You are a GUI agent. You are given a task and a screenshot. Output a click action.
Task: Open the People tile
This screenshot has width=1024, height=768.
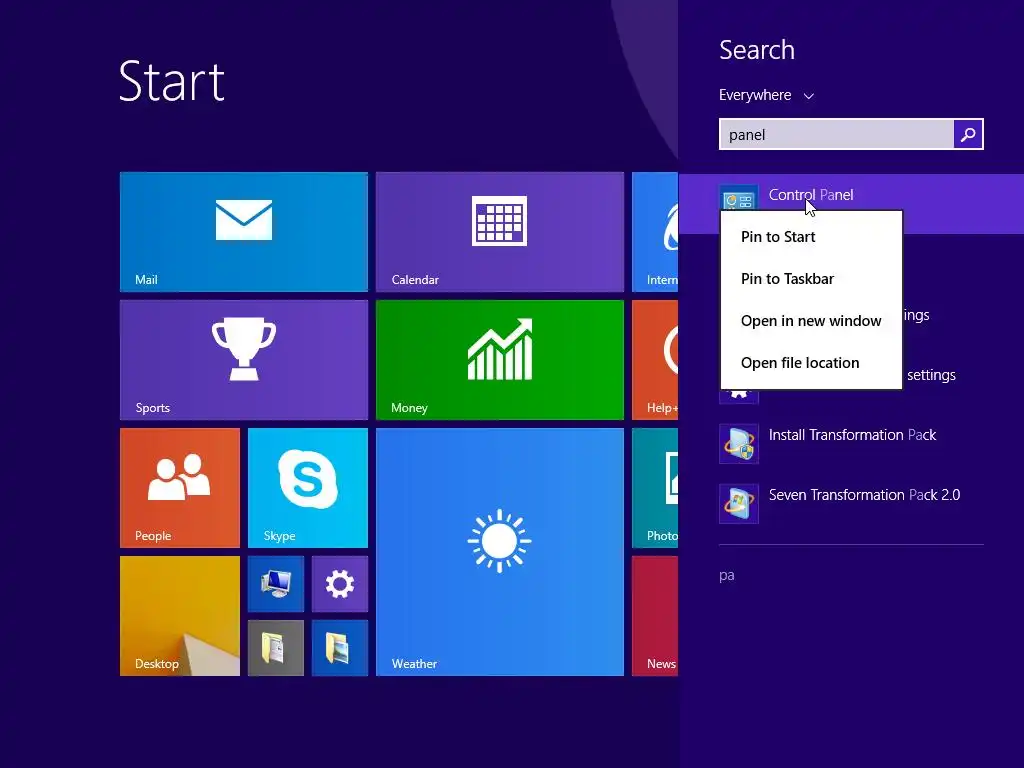click(x=180, y=488)
